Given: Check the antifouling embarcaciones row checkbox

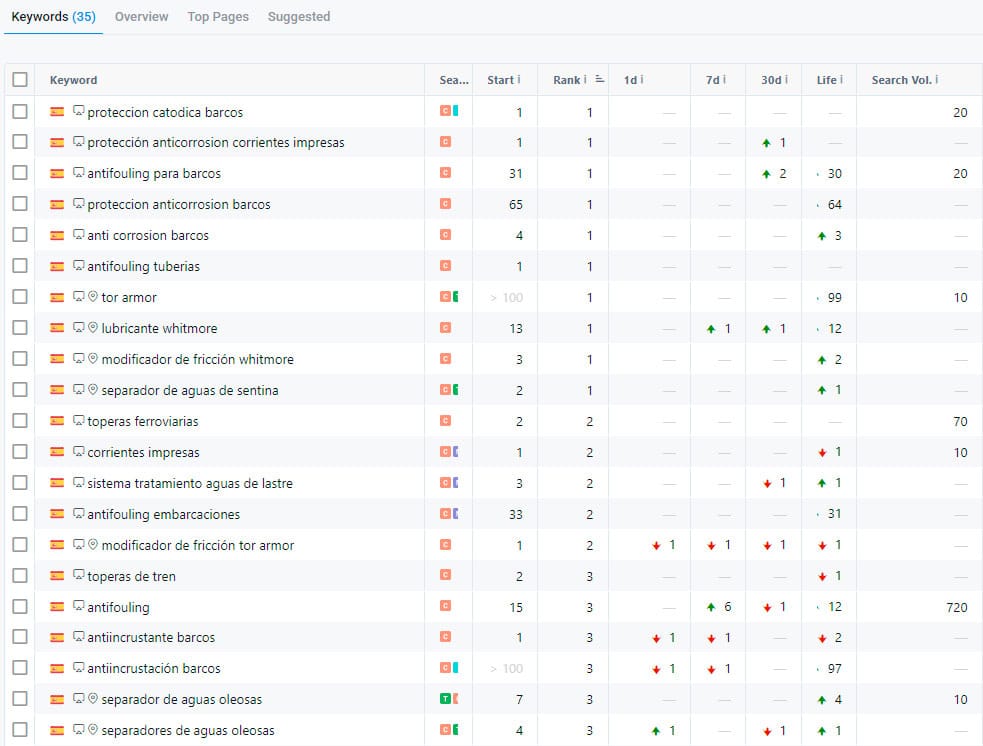Looking at the screenshot, I should tap(20, 513).
